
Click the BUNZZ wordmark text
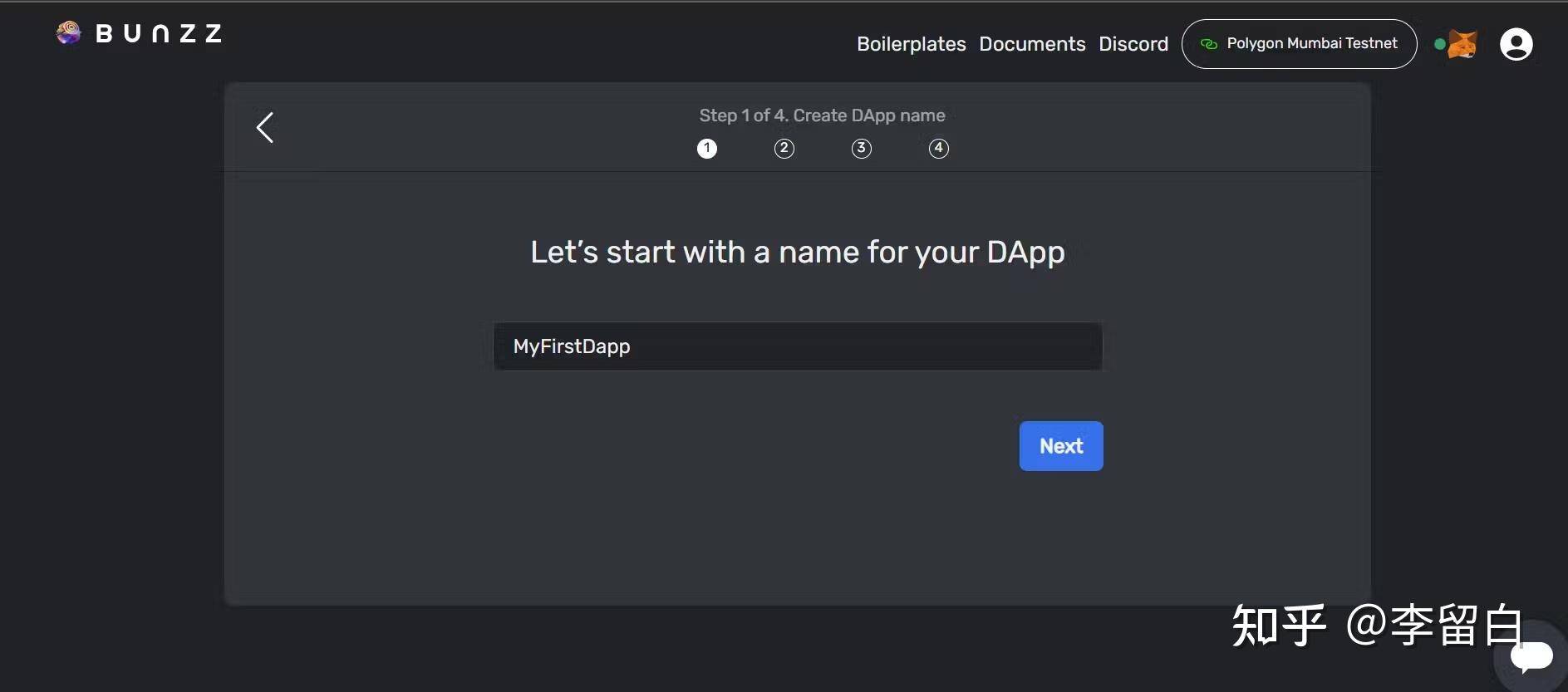point(159,34)
